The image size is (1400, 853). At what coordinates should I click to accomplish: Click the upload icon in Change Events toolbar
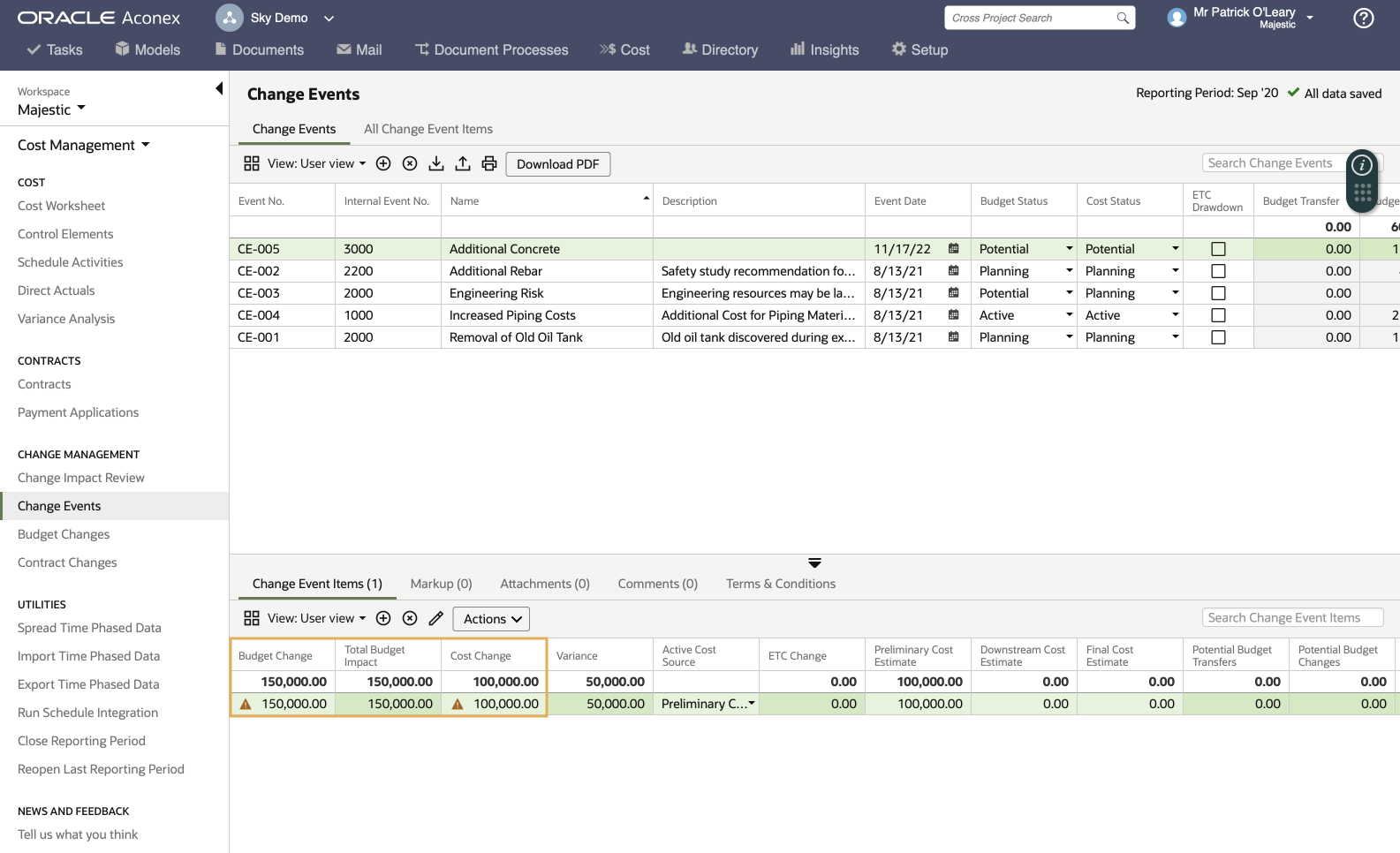click(x=463, y=163)
